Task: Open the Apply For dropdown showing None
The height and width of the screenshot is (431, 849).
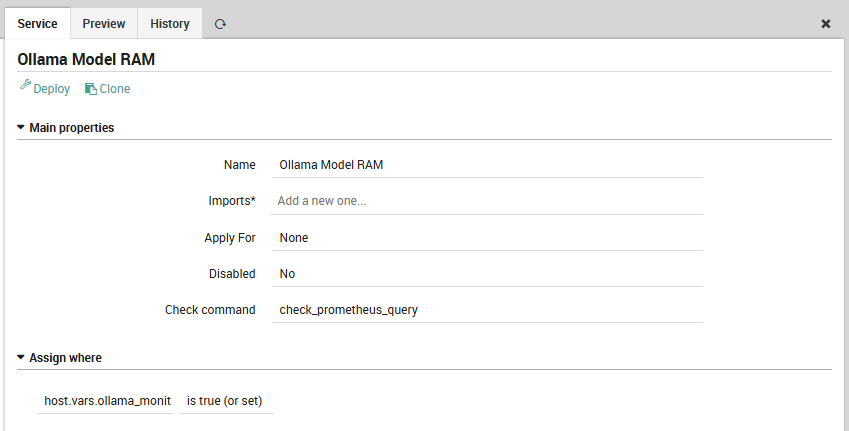Action: click(487, 238)
